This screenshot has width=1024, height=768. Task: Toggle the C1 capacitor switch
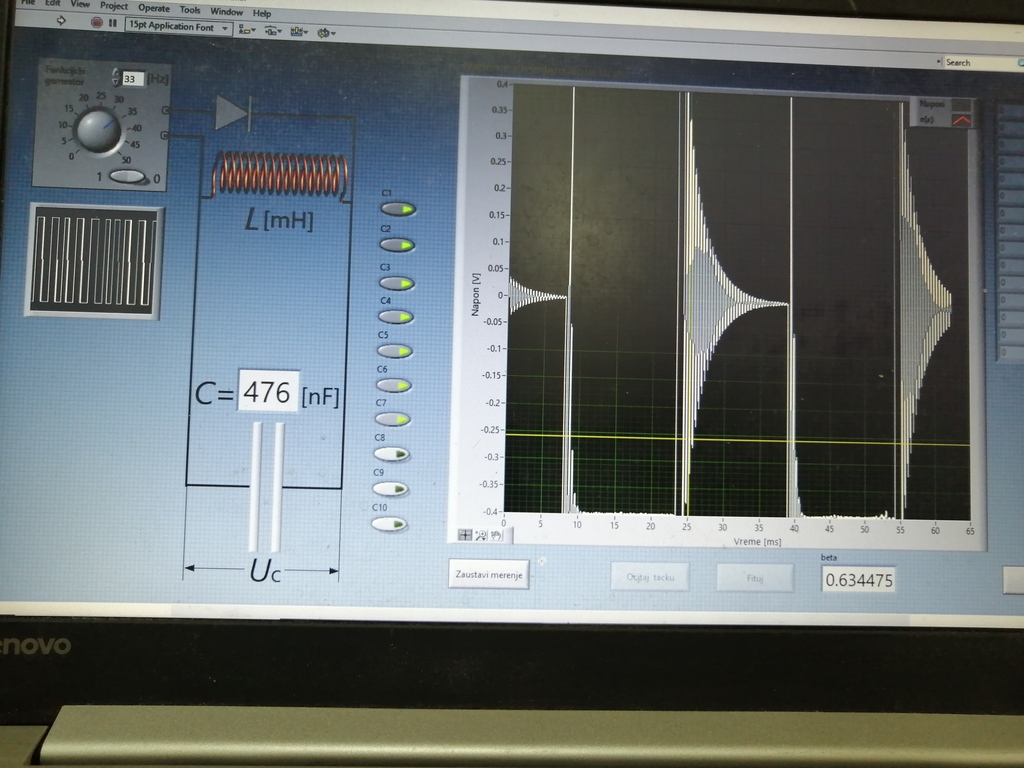[396, 209]
